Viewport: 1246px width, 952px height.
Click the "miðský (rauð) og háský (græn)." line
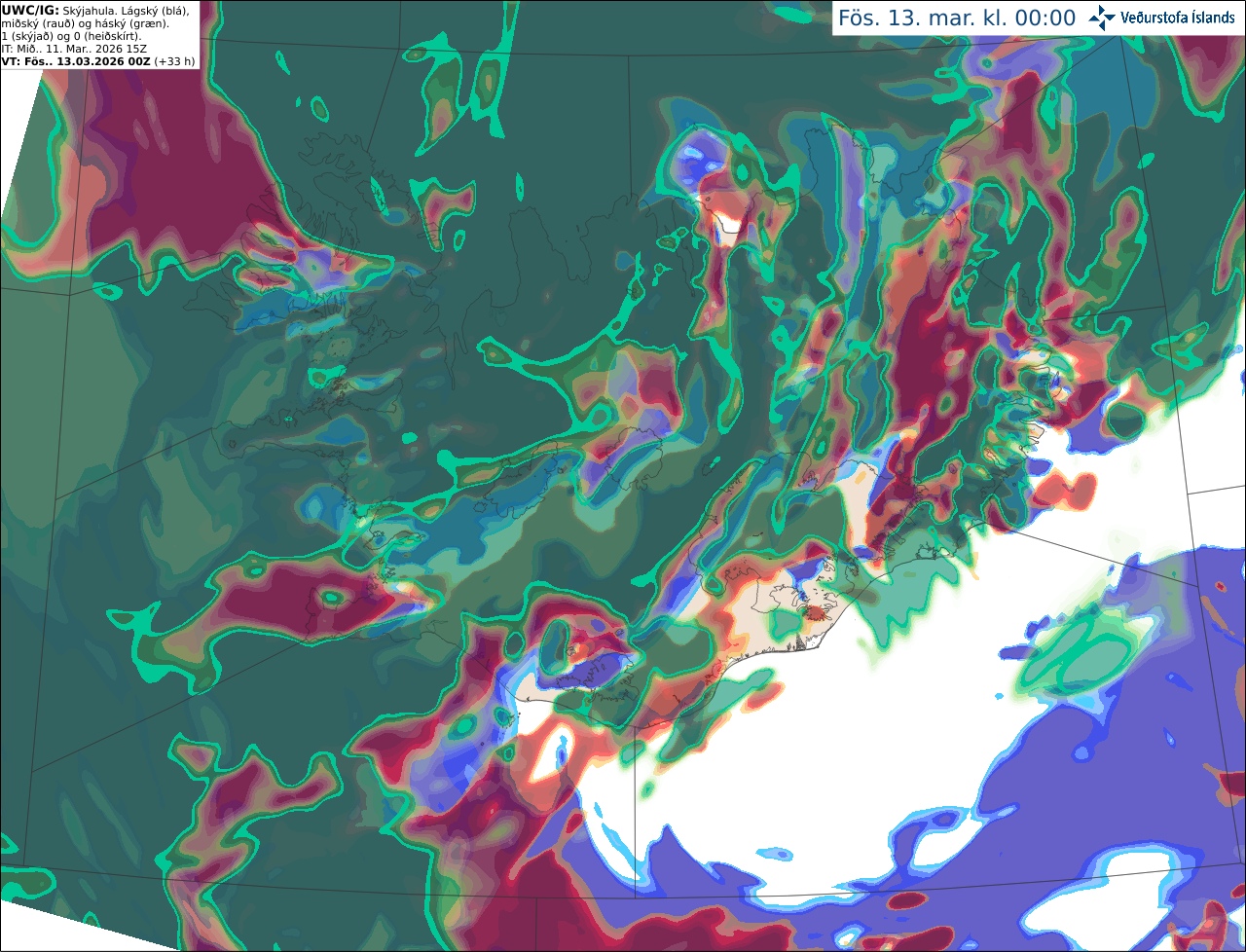[86, 23]
